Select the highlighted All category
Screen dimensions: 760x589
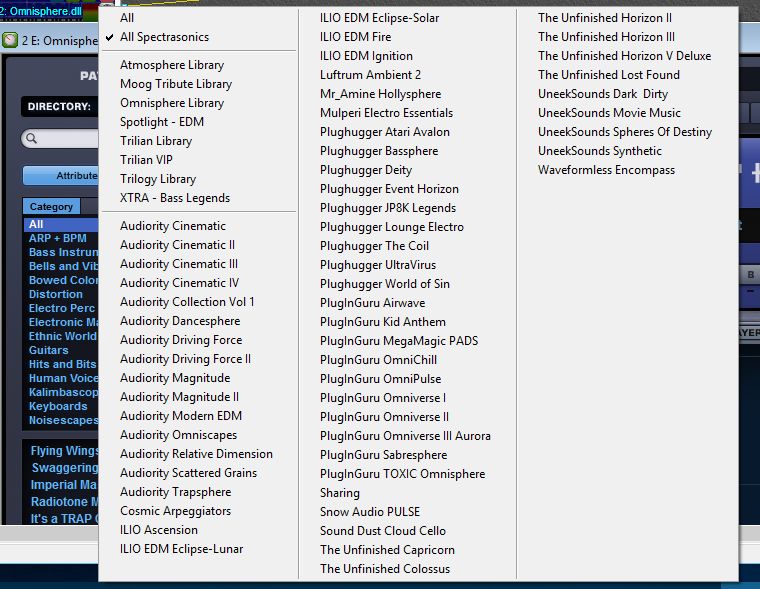point(61,224)
